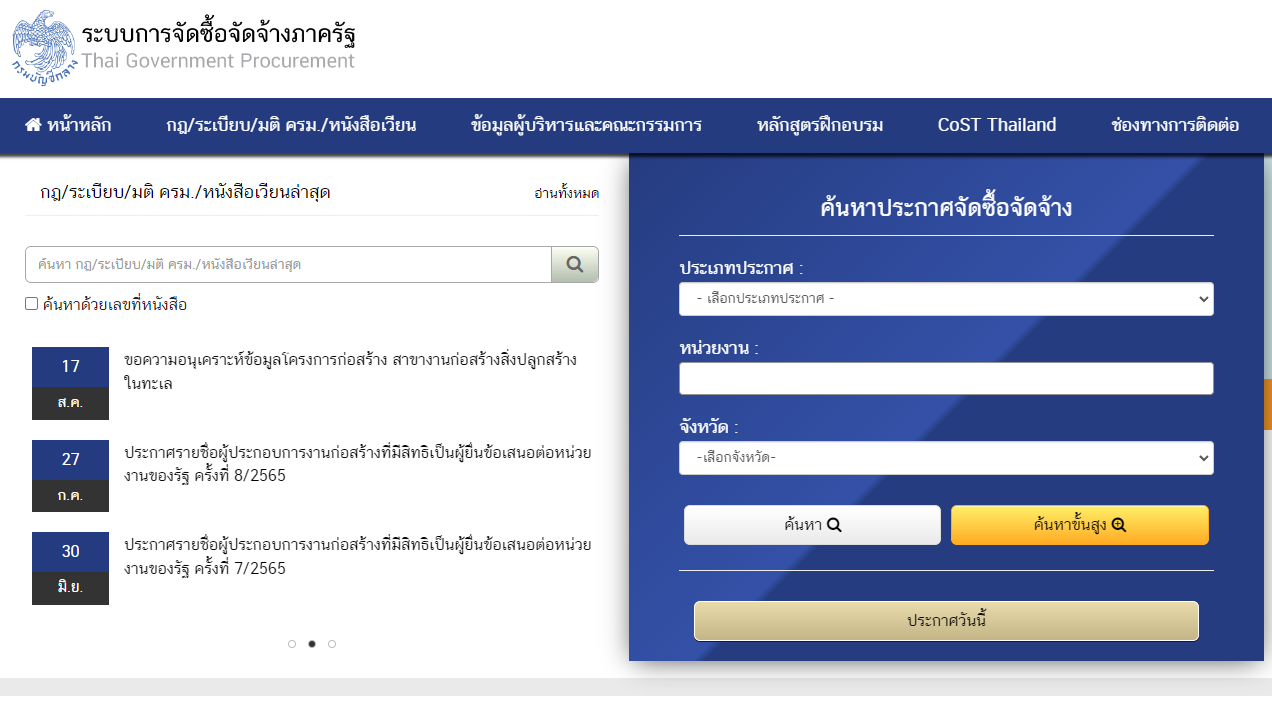Select the third carousel dot

point(331,644)
